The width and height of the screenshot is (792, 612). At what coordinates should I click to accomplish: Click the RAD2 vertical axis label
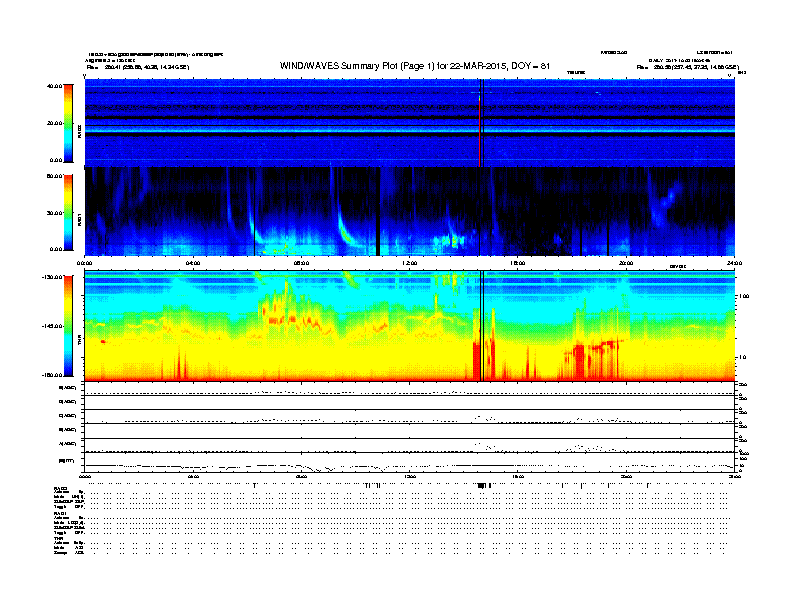click(x=79, y=131)
